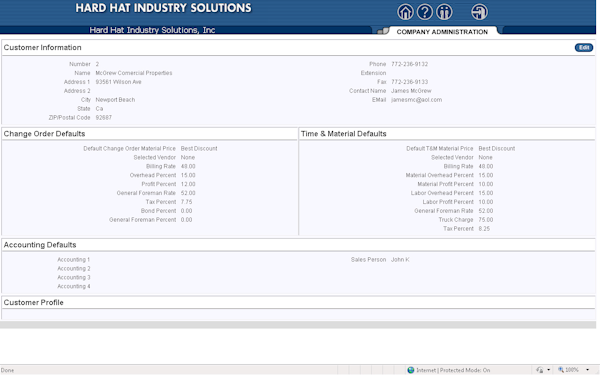Click Profit Percent value 12.00
Image resolution: width=600 pixels, height=375 pixels.
188,184
